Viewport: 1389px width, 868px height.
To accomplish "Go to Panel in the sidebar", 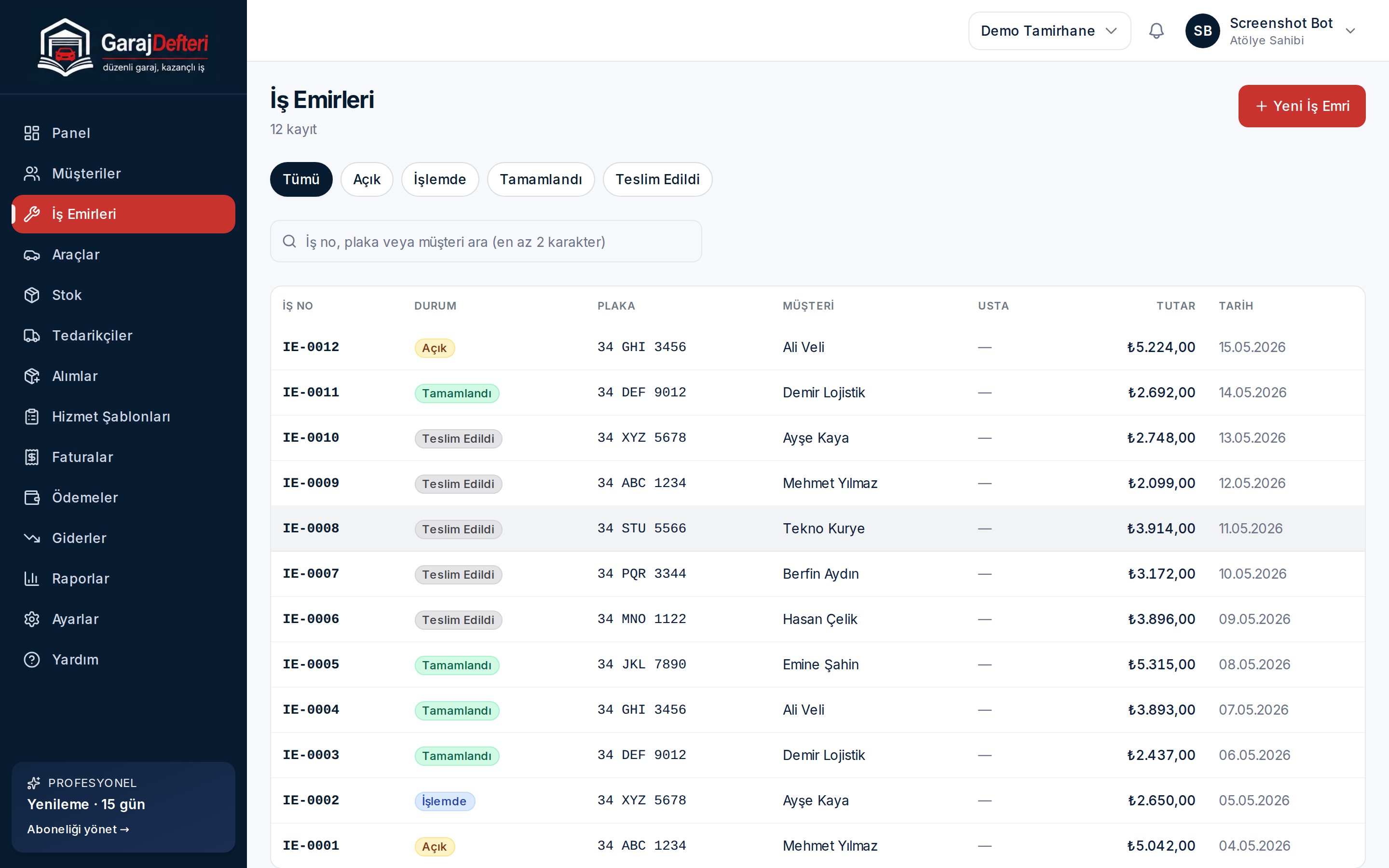I will [x=123, y=133].
